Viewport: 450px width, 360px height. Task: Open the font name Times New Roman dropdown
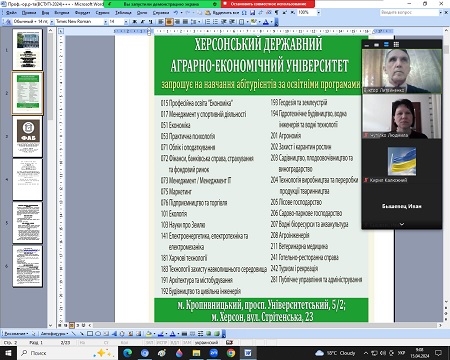(106, 22)
